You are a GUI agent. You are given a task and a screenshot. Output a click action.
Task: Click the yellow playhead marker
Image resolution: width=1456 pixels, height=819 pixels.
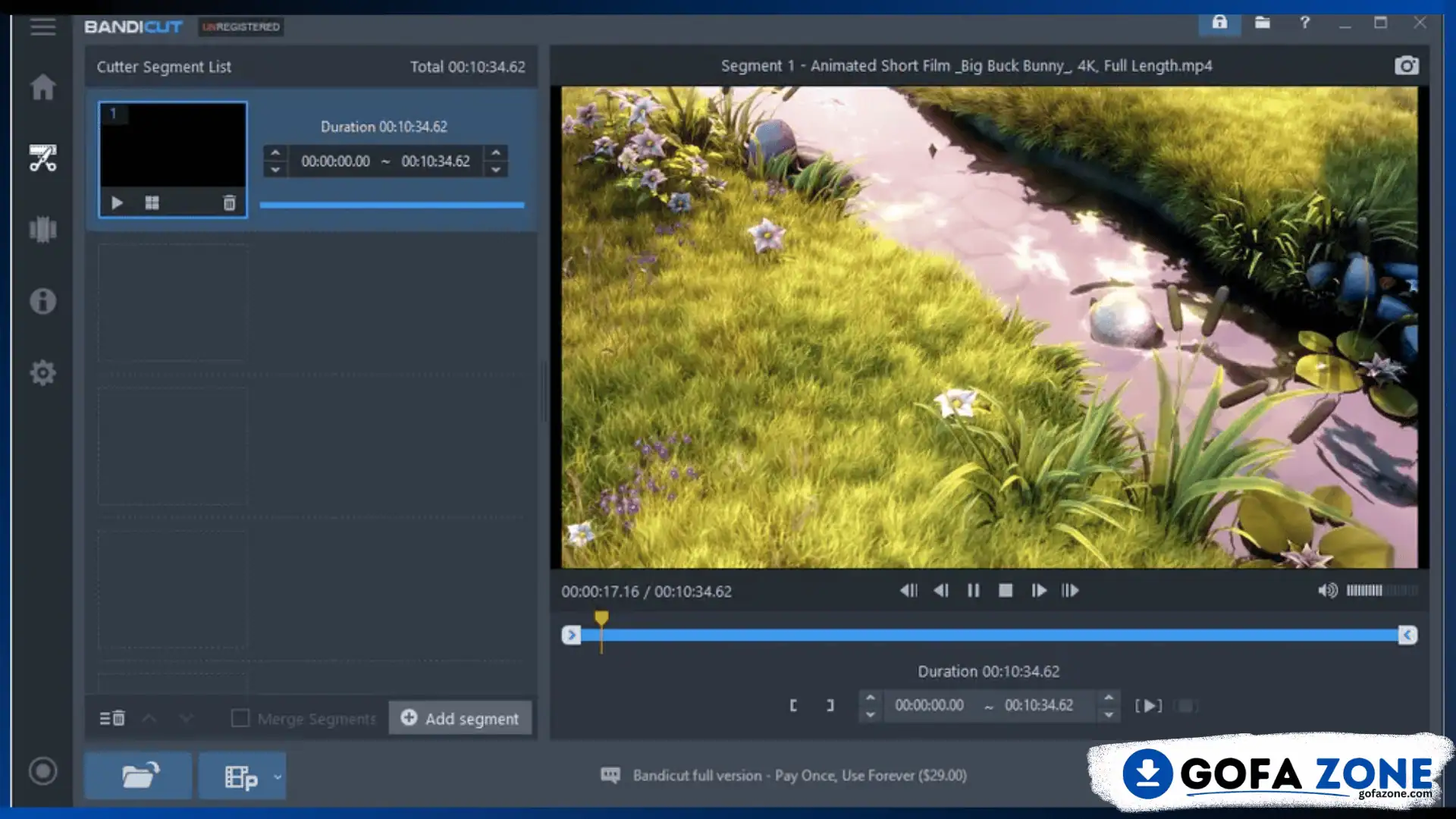tap(601, 620)
